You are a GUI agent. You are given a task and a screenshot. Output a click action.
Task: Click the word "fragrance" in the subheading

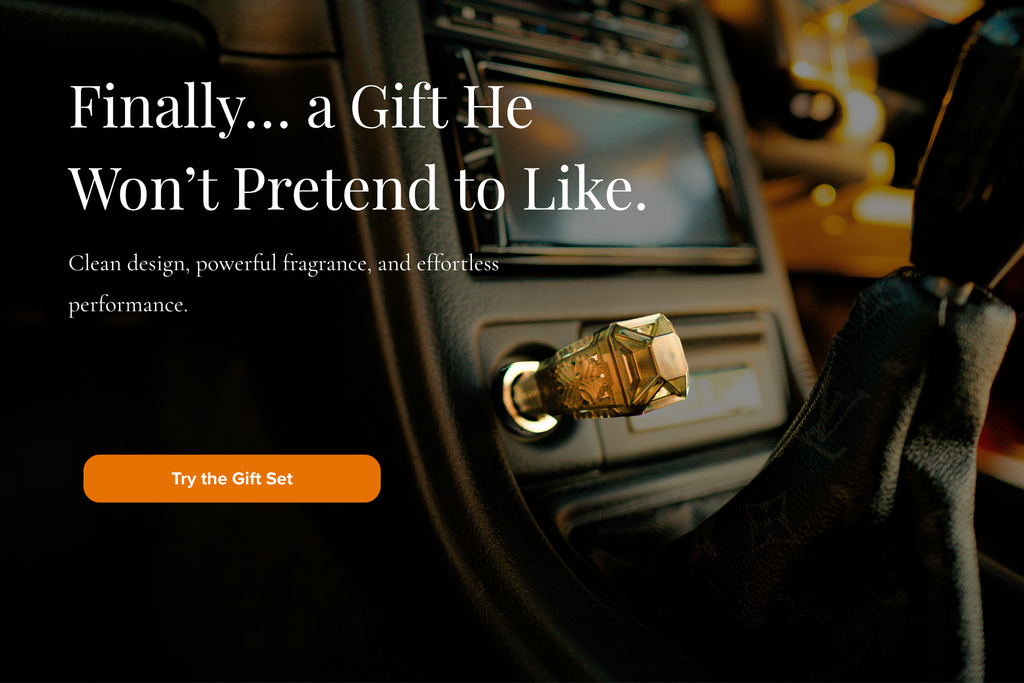point(327,264)
